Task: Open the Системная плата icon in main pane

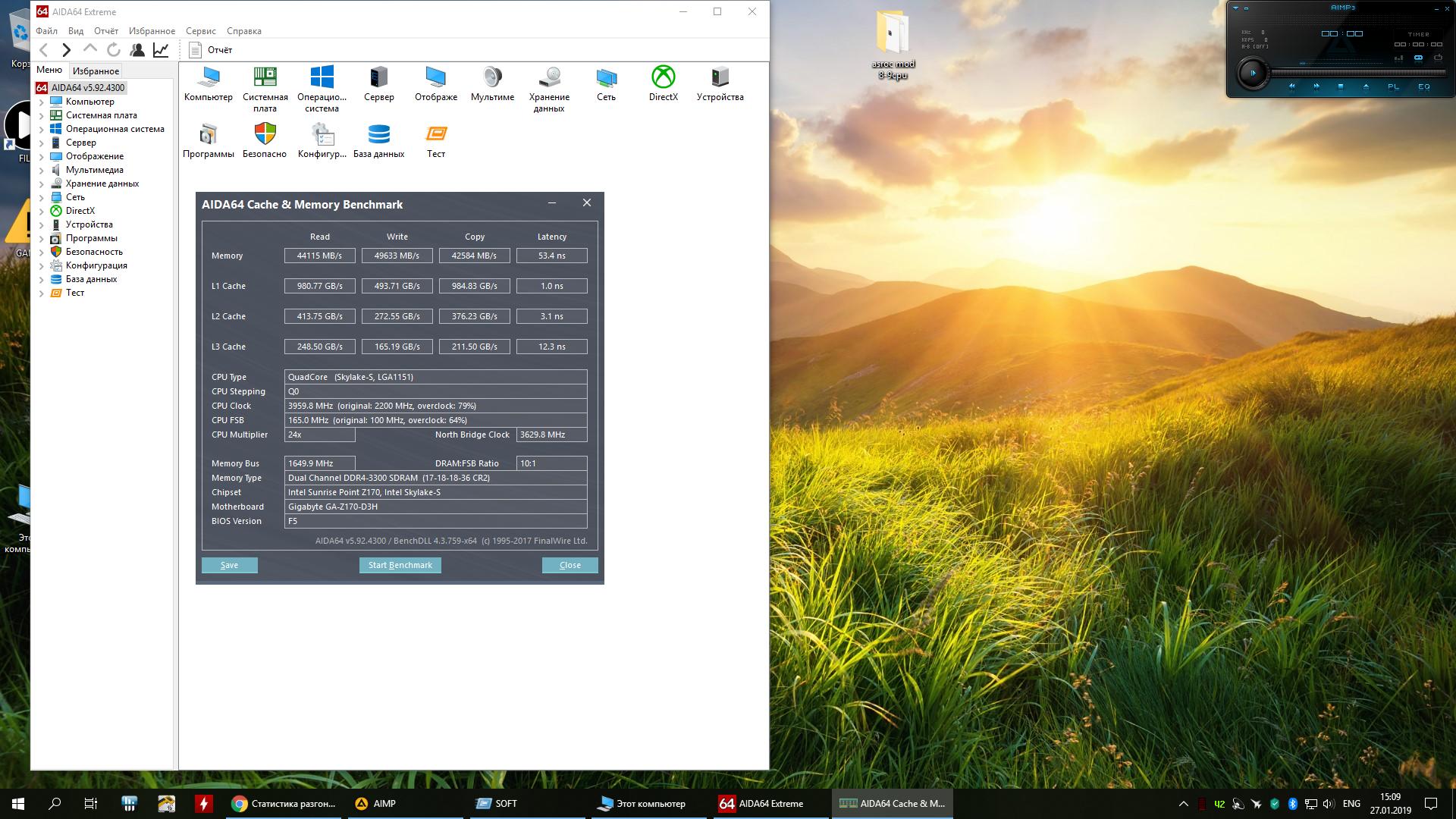Action: click(265, 77)
